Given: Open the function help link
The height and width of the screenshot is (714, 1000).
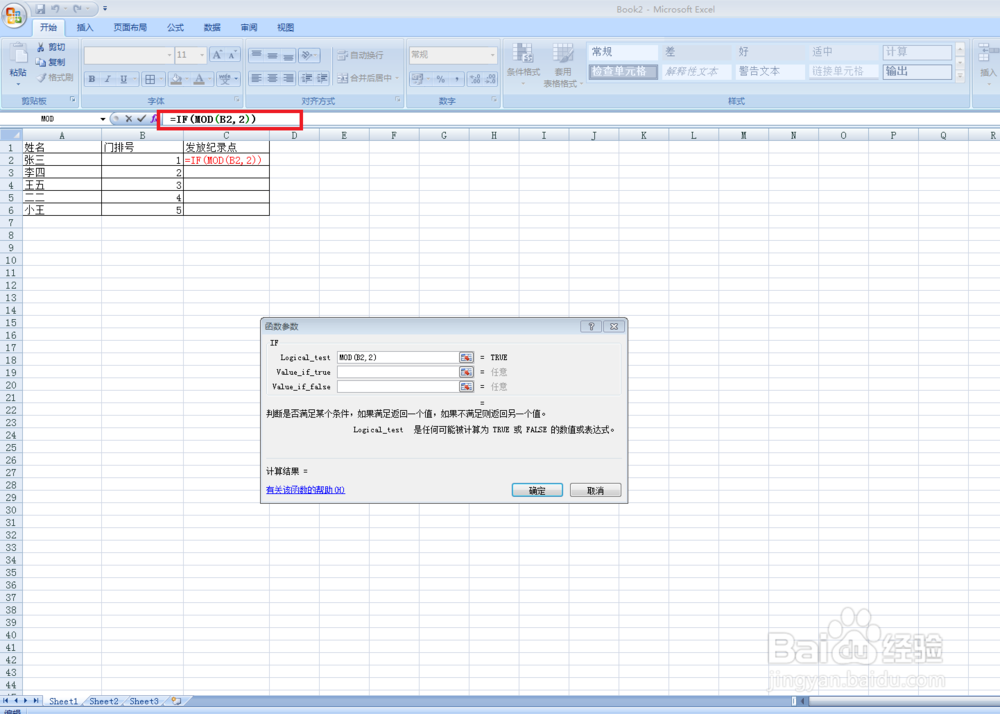Looking at the screenshot, I should coord(305,490).
